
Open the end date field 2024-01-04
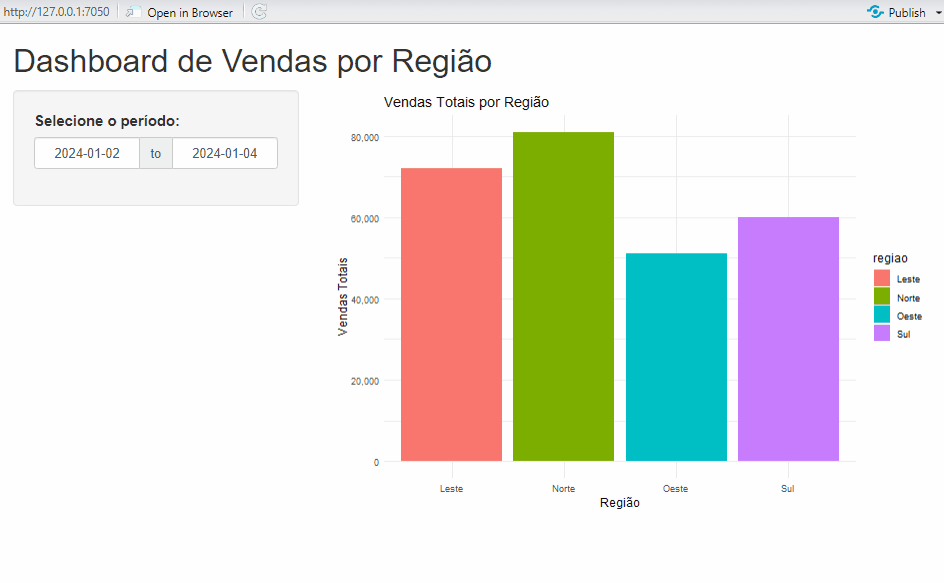[225, 153]
